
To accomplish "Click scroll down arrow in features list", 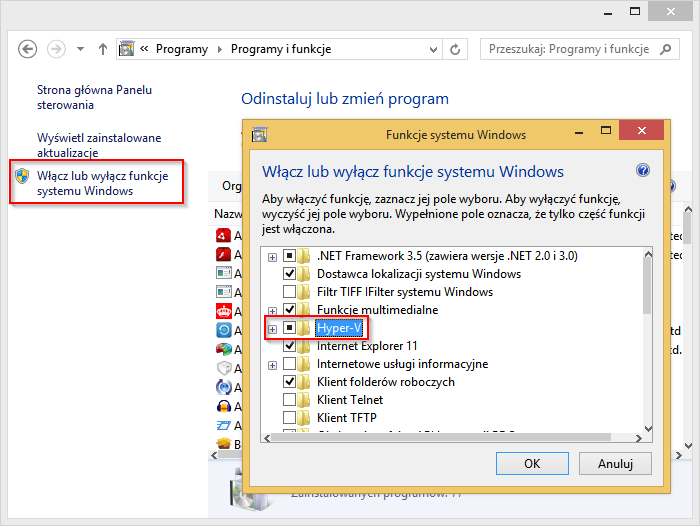I will [x=648, y=428].
